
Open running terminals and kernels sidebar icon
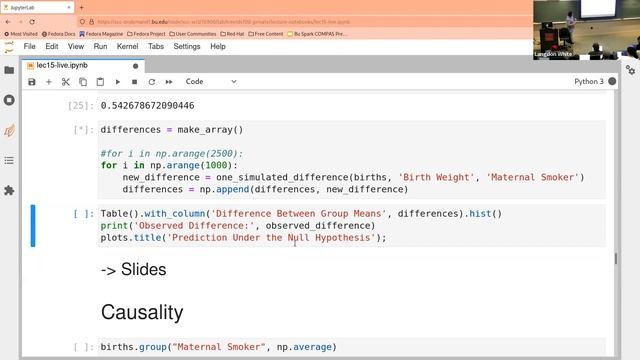pos(9,100)
